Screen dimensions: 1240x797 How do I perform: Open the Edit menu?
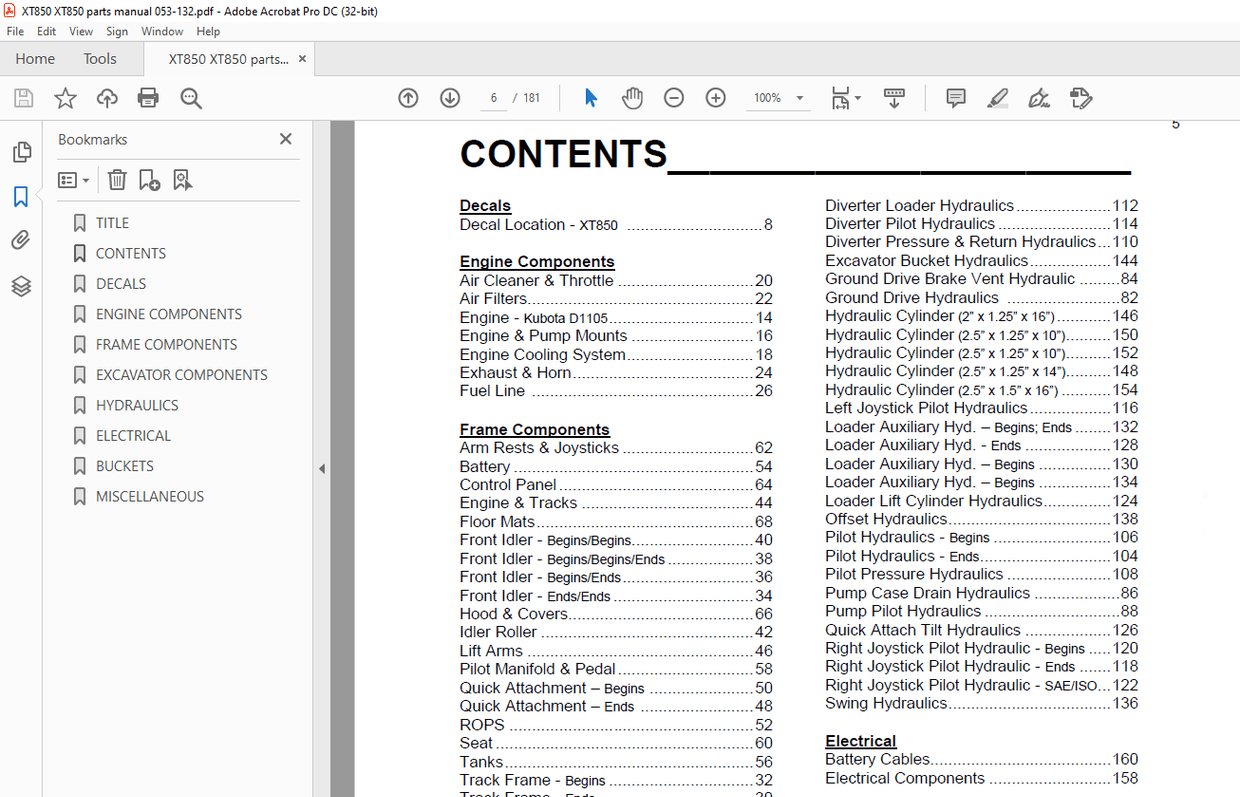[x=46, y=32]
